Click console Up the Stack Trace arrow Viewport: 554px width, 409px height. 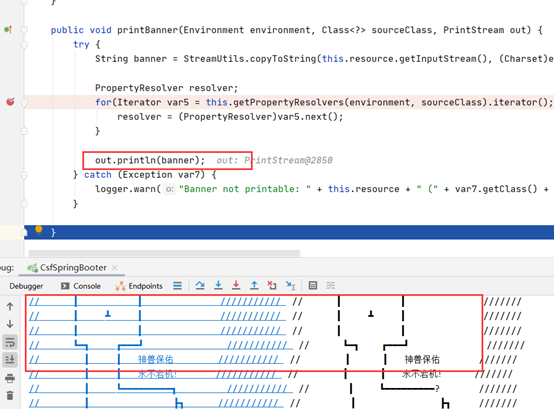pos(10,307)
